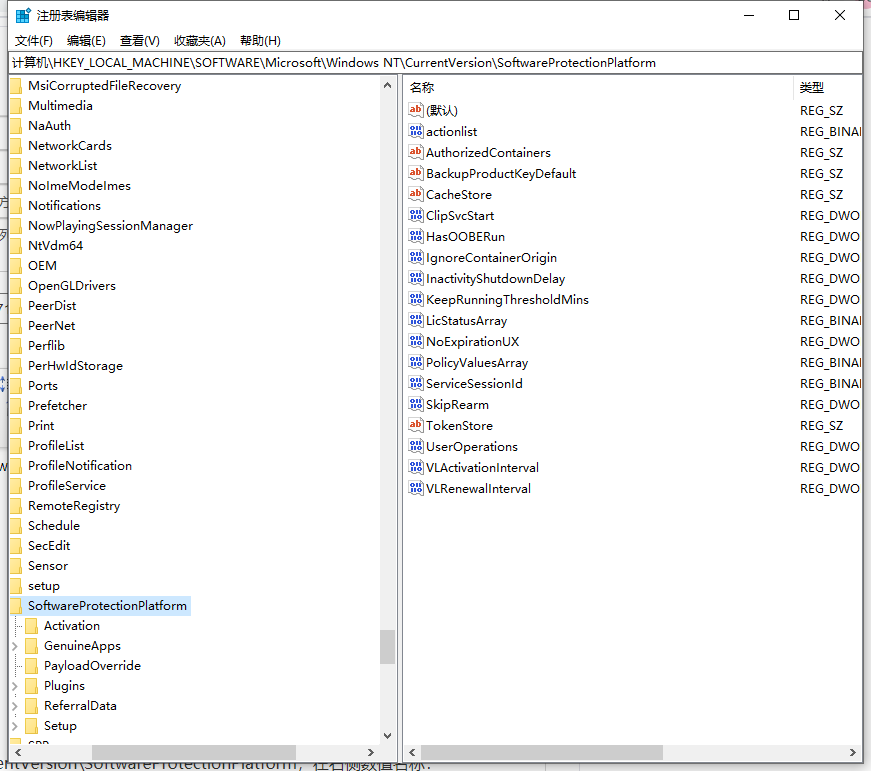Screen dimensions: 871x771
Task: Expand the Plugins subkey
Action: (x=16, y=685)
